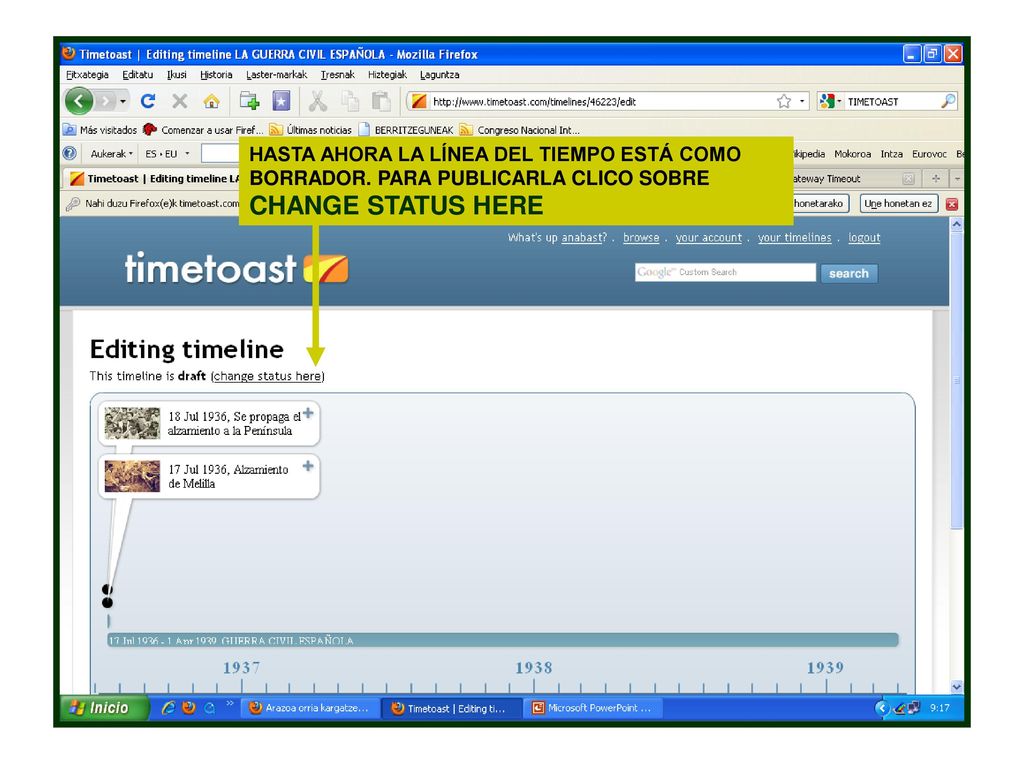Launch Firefox from the quick launch bar

click(x=189, y=708)
